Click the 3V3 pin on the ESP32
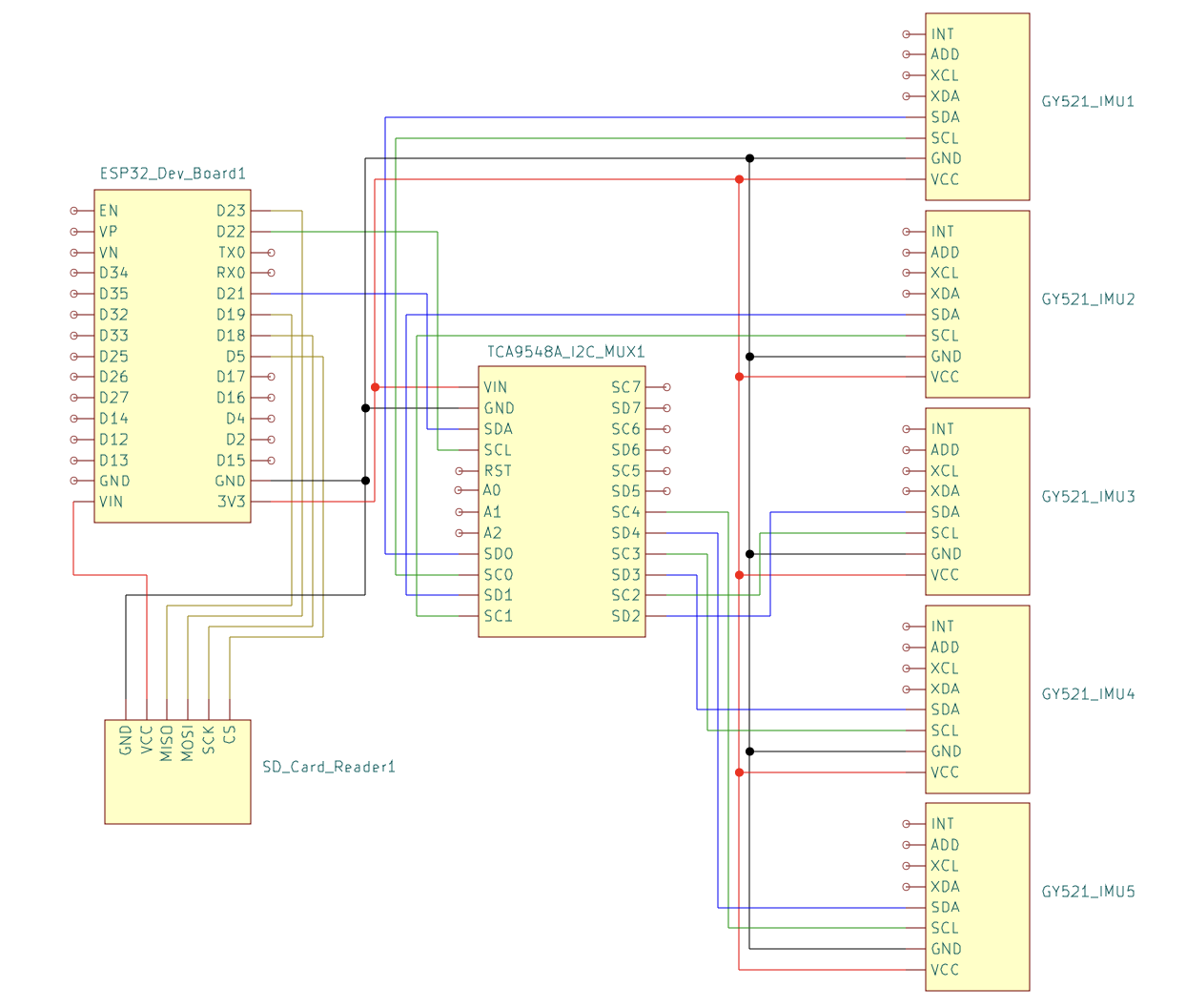1186x1008 pixels. (x=231, y=502)
